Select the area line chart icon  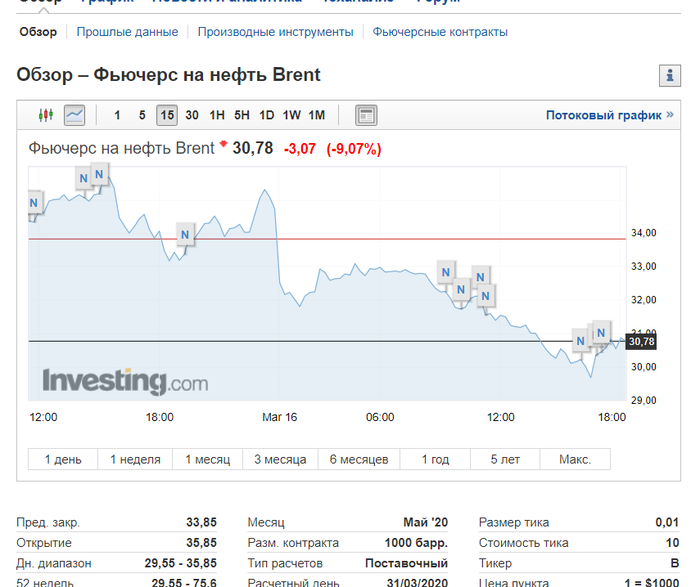coord(74,115)
